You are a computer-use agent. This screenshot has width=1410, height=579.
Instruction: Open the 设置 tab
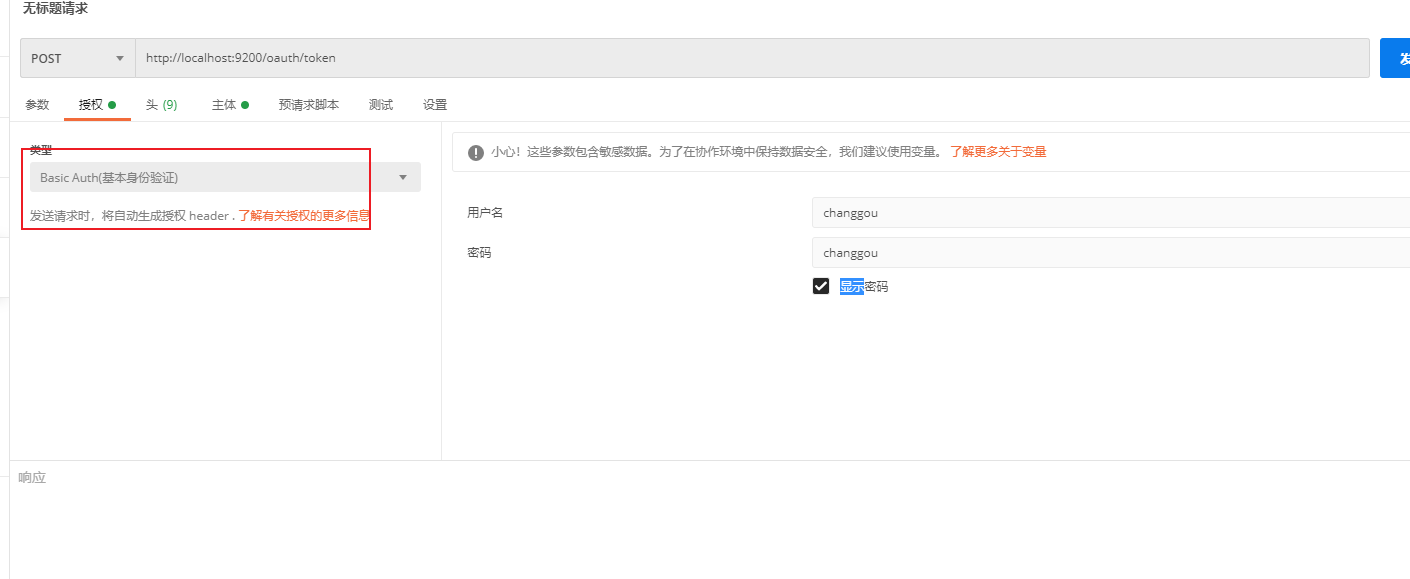click(x=434, y=105)
